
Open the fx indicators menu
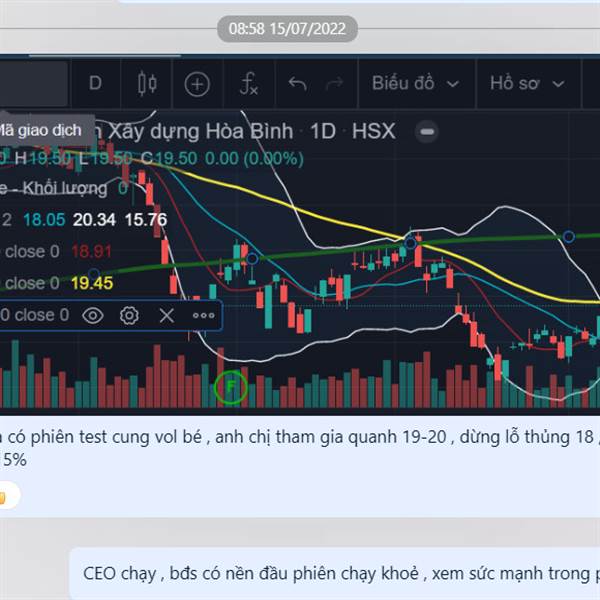tap(249, 84)
